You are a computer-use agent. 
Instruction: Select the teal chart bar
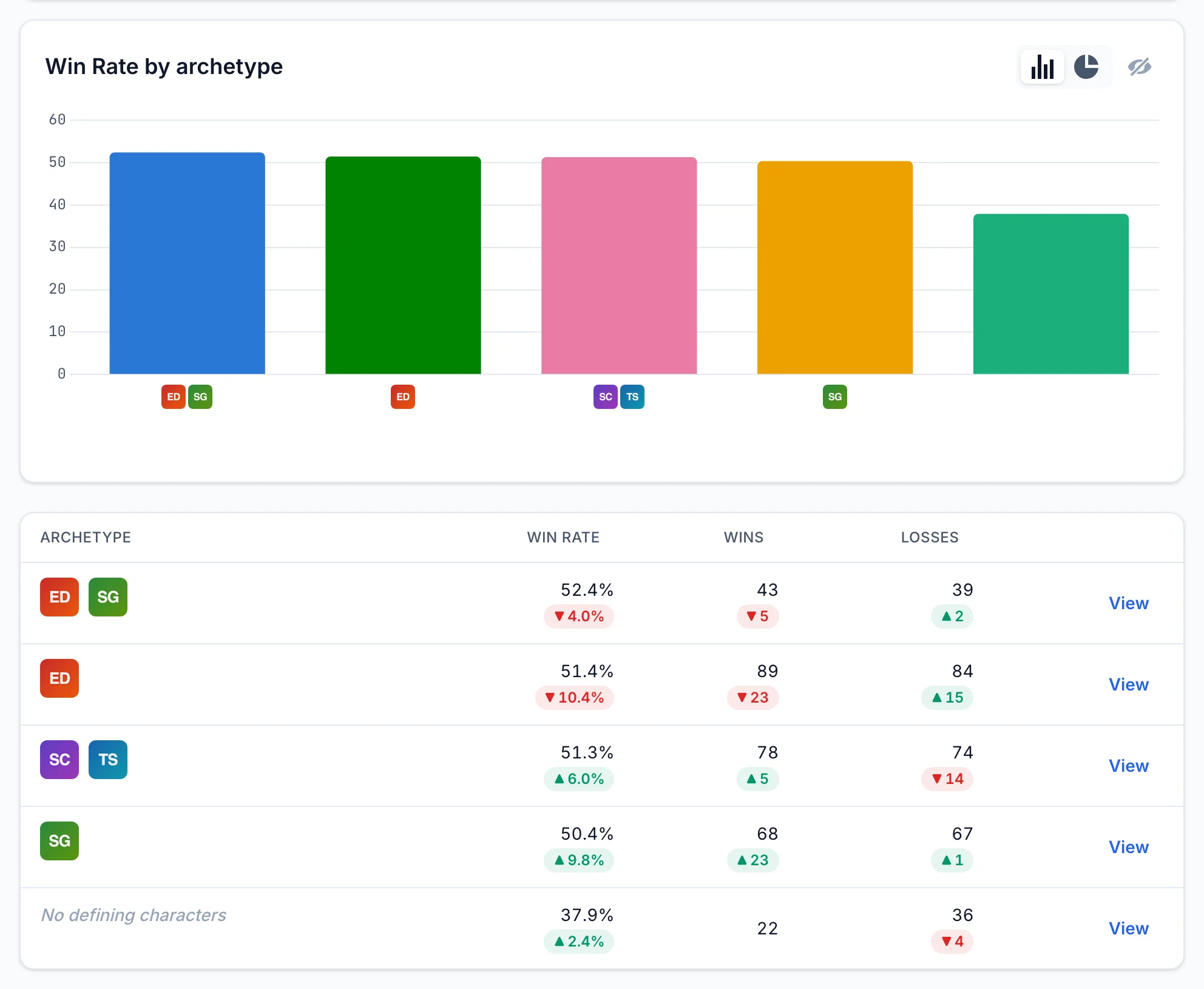1051,294
